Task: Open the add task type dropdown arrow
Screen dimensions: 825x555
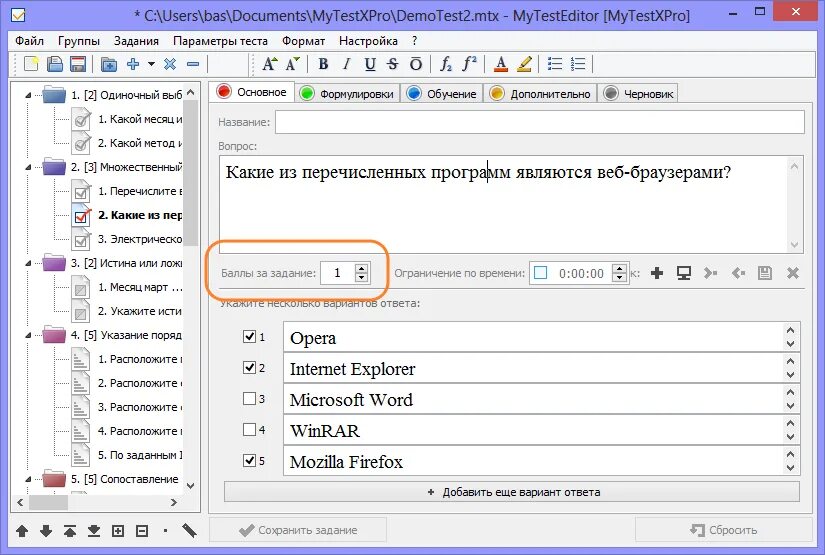Action: [152, 64]
